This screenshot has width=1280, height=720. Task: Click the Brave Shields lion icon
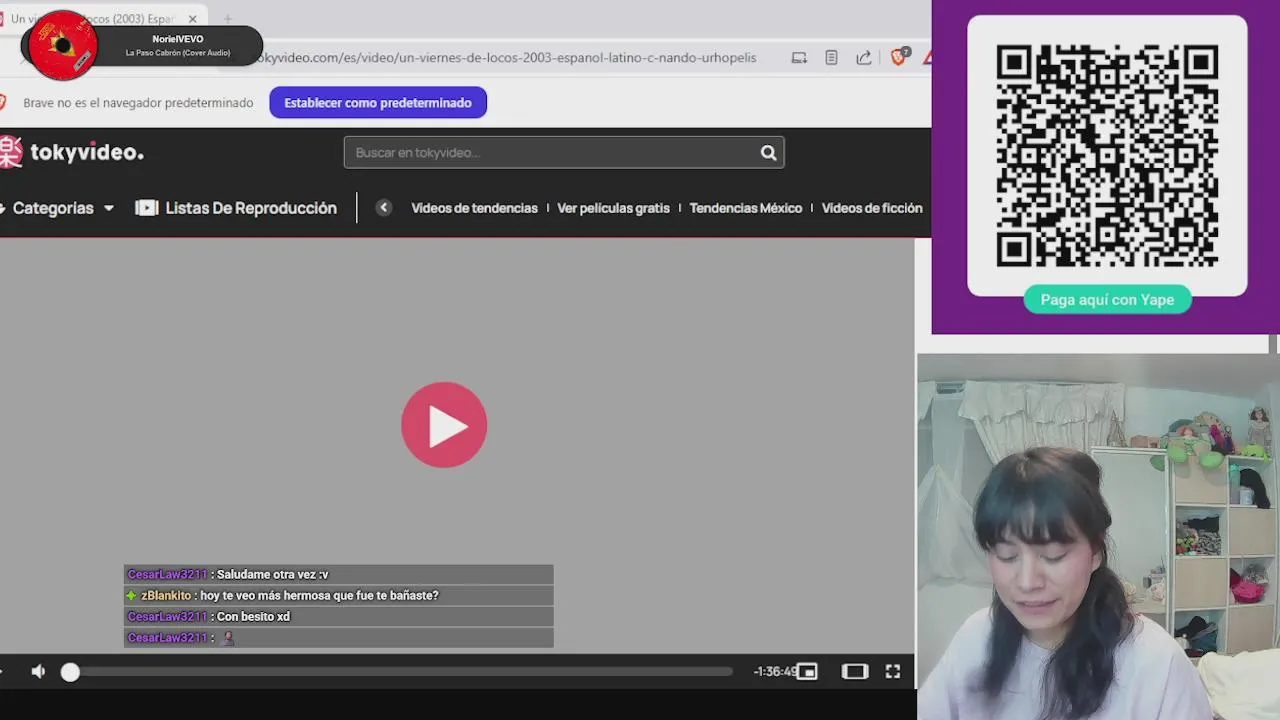(899, 57)
